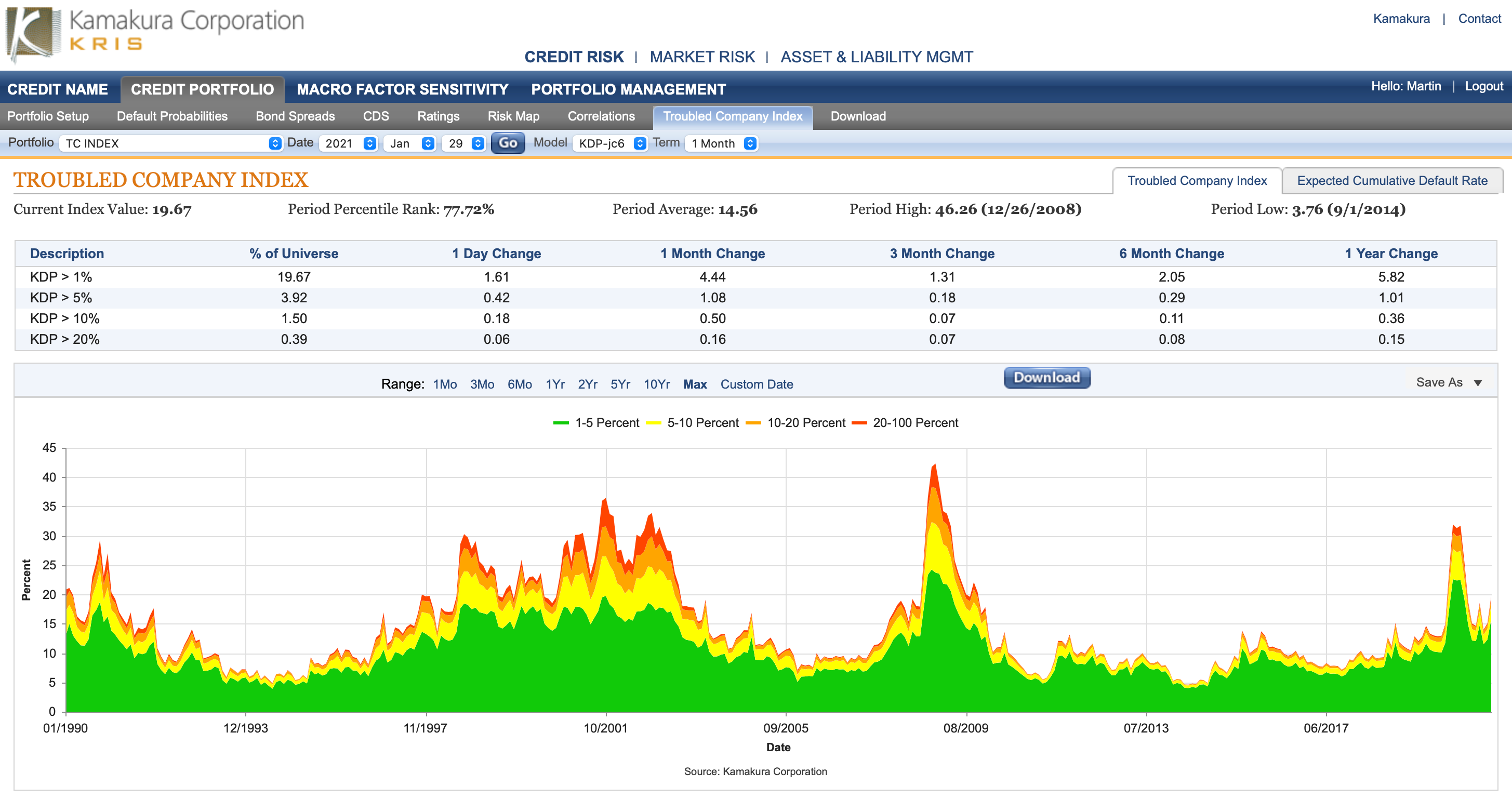Screen dimensions: 1512x799
Task: Select the KDP > 10% row label
Action: click(x=64, y=319)
